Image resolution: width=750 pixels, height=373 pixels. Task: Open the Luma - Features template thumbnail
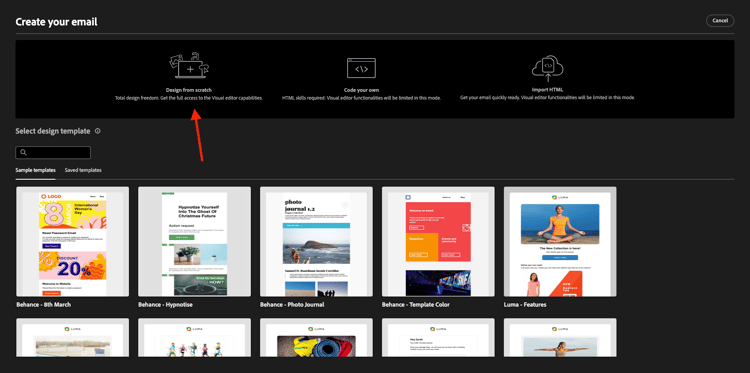(x=560, y=241)
